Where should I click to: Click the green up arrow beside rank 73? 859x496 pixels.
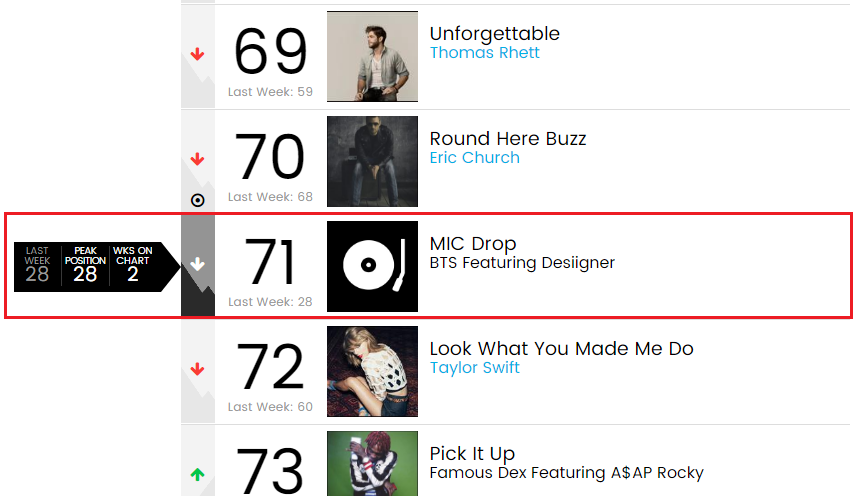coord(197,474)
